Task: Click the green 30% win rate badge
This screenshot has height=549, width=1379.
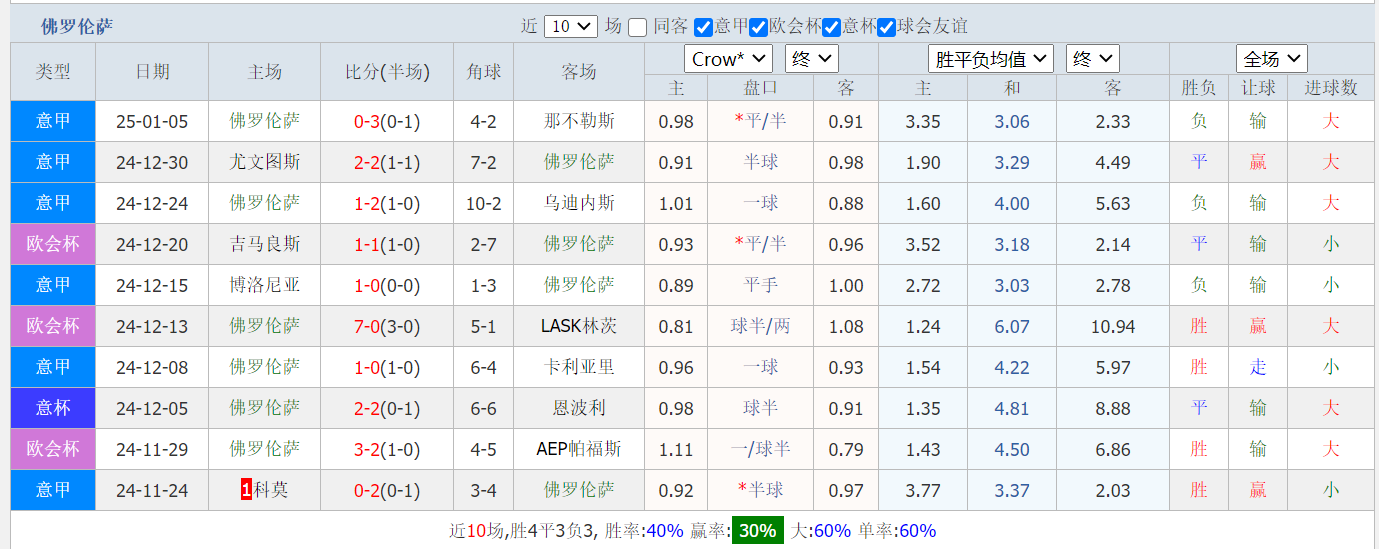Action: pos(757,531)
